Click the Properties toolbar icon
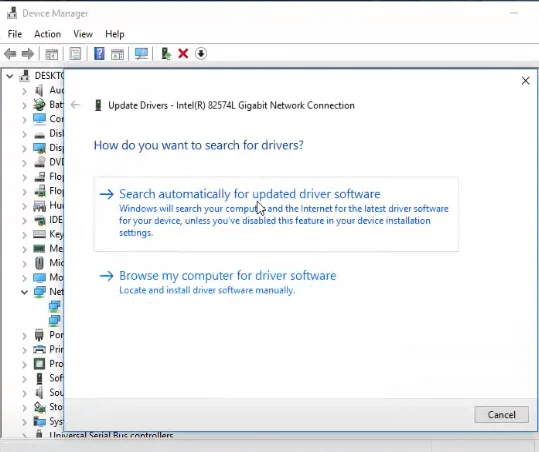The width and height of the screenshot is (539, 452). [75, 54]
